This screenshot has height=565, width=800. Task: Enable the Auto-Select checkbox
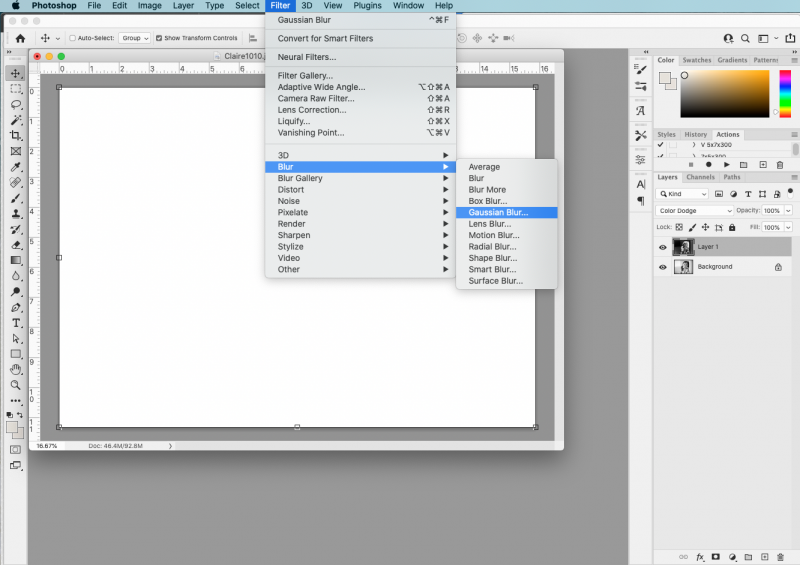[x=72, y=38]
